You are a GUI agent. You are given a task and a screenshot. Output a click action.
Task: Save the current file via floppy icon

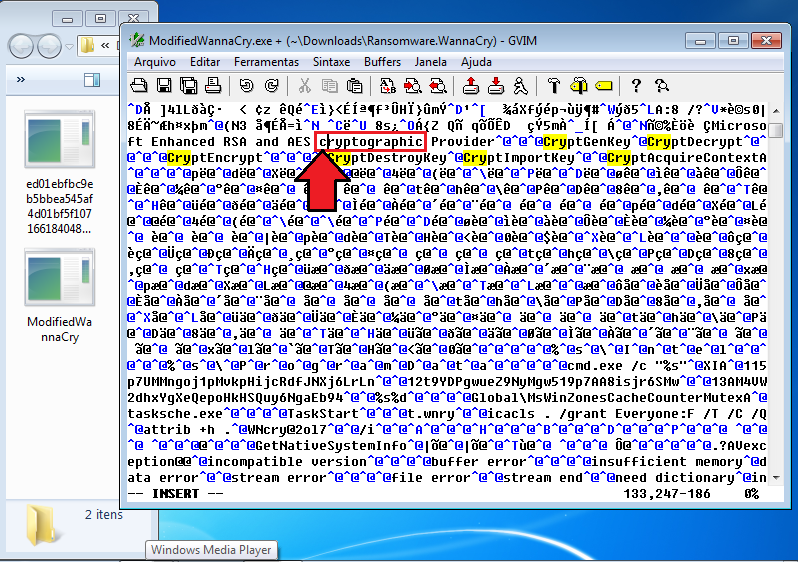[164, 86]
